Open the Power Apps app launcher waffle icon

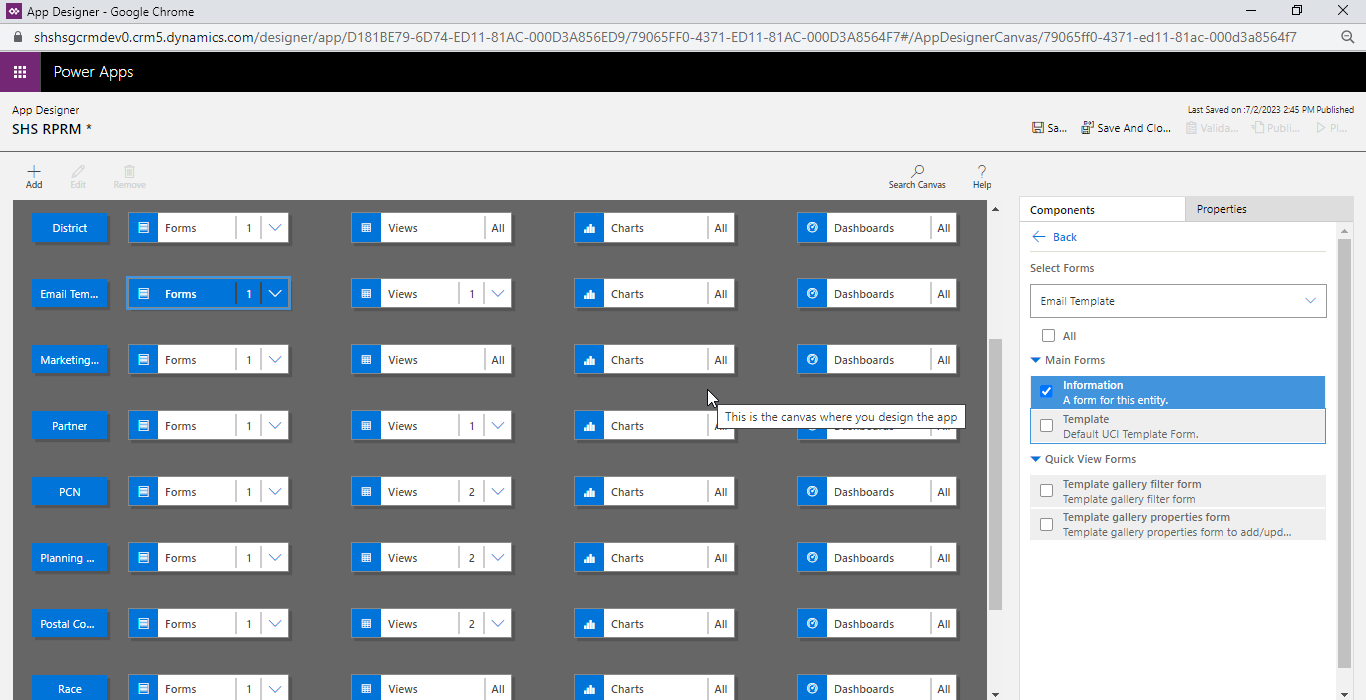pos(19,72)
